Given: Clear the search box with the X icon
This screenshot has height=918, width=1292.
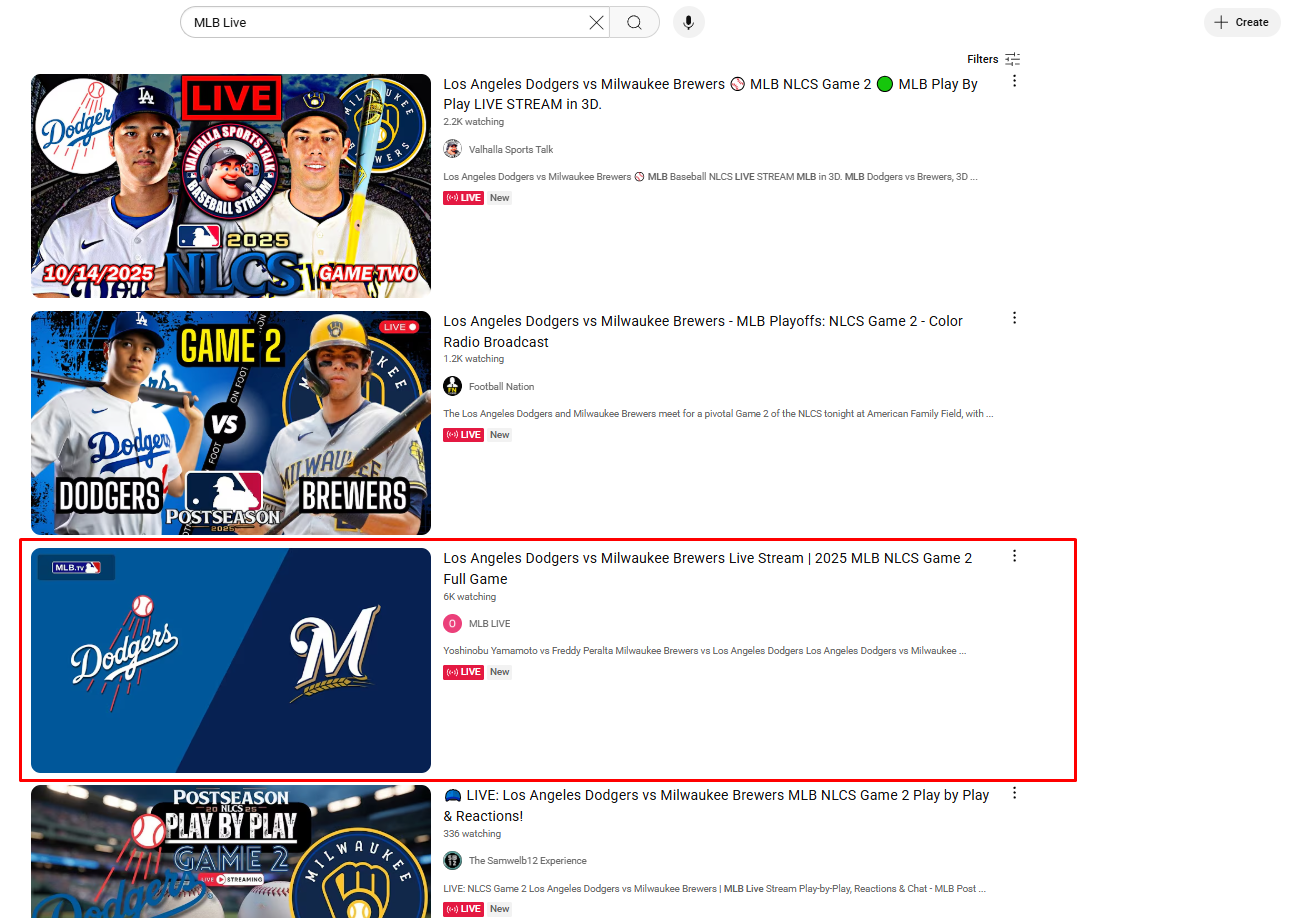Looking at the screenshot, I should (596, 23).
